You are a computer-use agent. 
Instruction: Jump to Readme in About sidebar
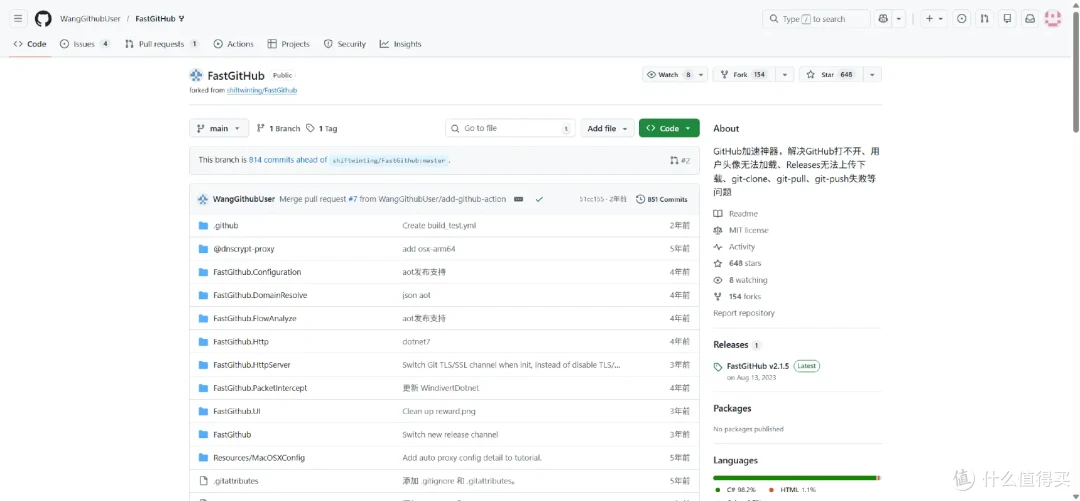(x=736, y=214)
